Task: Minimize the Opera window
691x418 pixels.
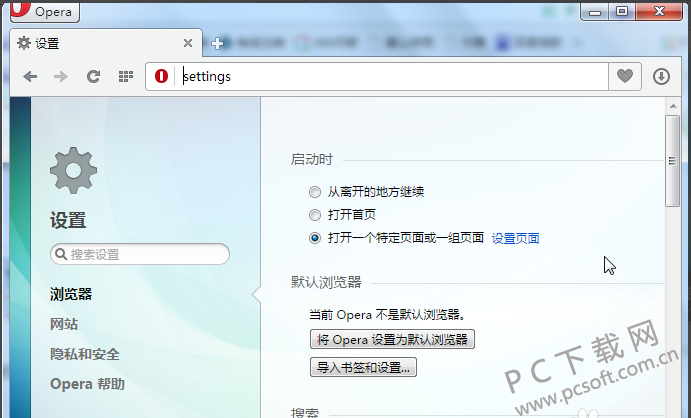Action: [x=595, y=11]
